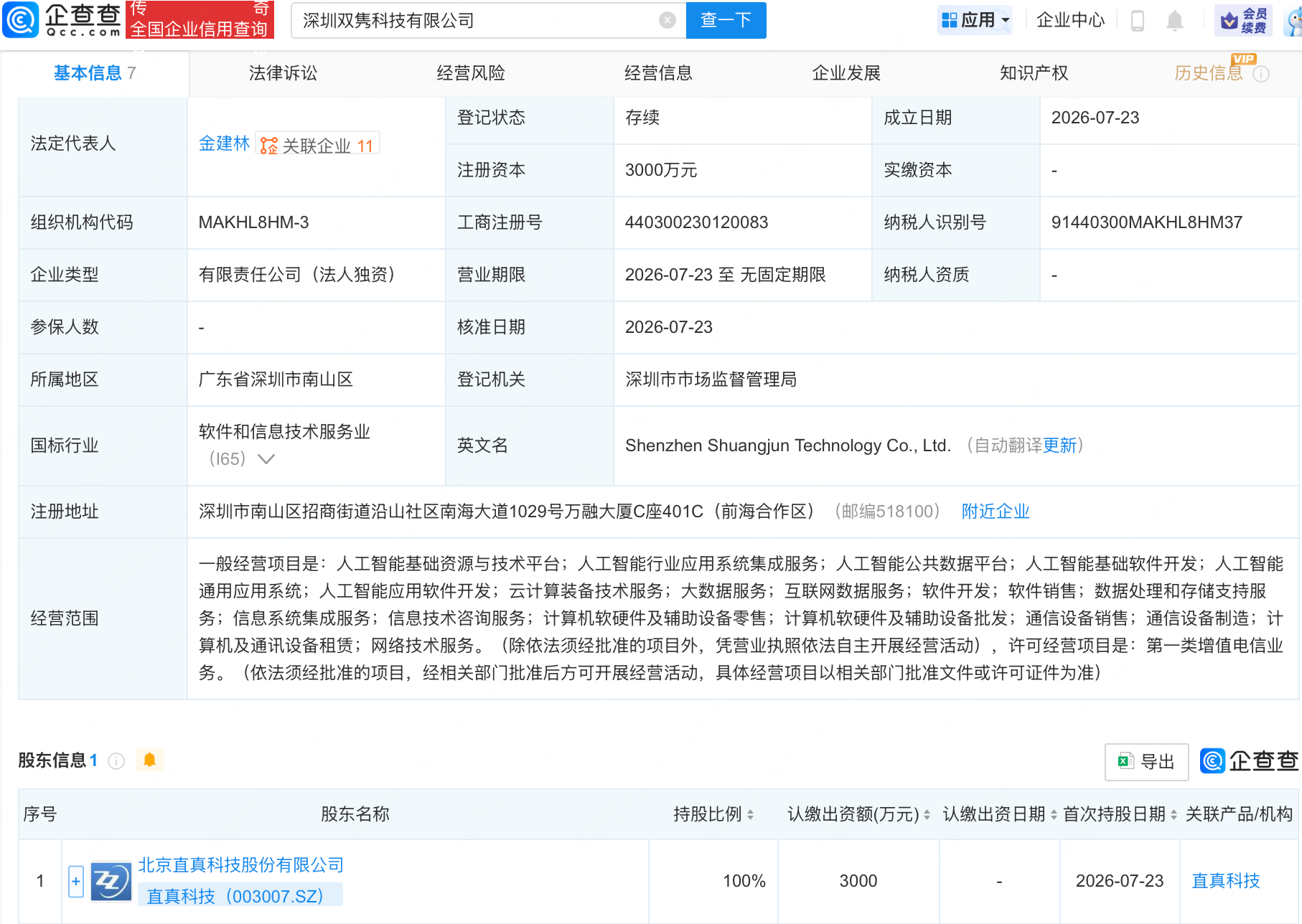This screenshot has height=924, width=1302.
Task: Sort by 首次持股日期 column
Action: click(x=1174, y=815)
